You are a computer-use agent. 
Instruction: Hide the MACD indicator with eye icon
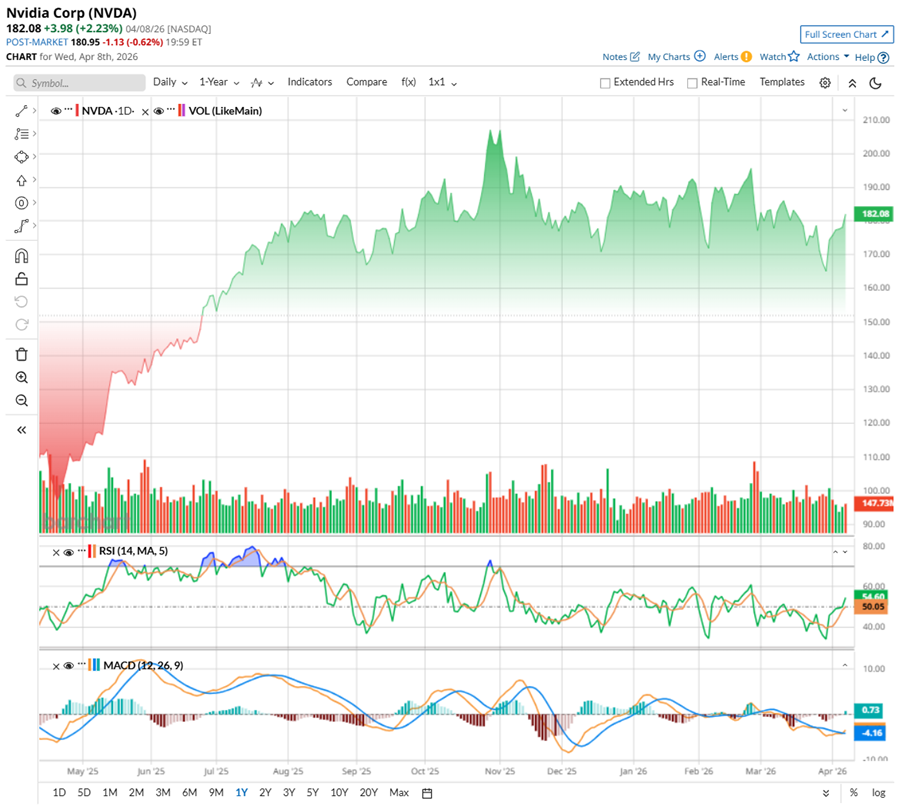pyautogui.click(x=68, y=666)
